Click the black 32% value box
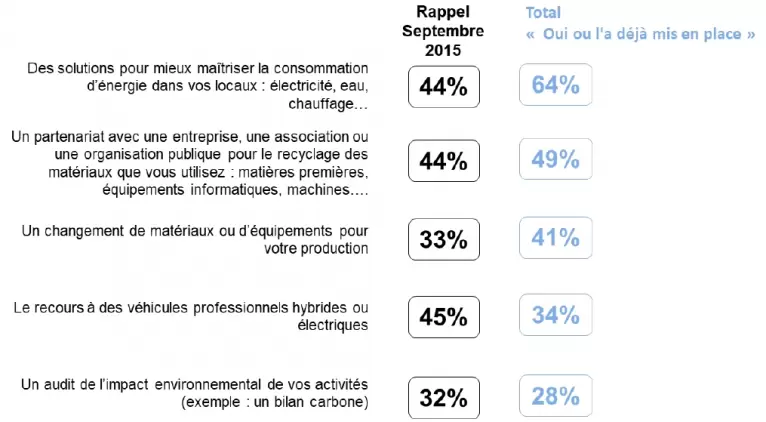This screenshot has height=422, width=766. (x=444, y=397)
